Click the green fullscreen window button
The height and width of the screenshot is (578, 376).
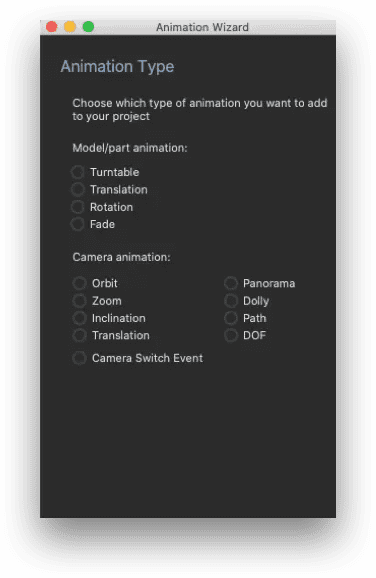(88, 27)
